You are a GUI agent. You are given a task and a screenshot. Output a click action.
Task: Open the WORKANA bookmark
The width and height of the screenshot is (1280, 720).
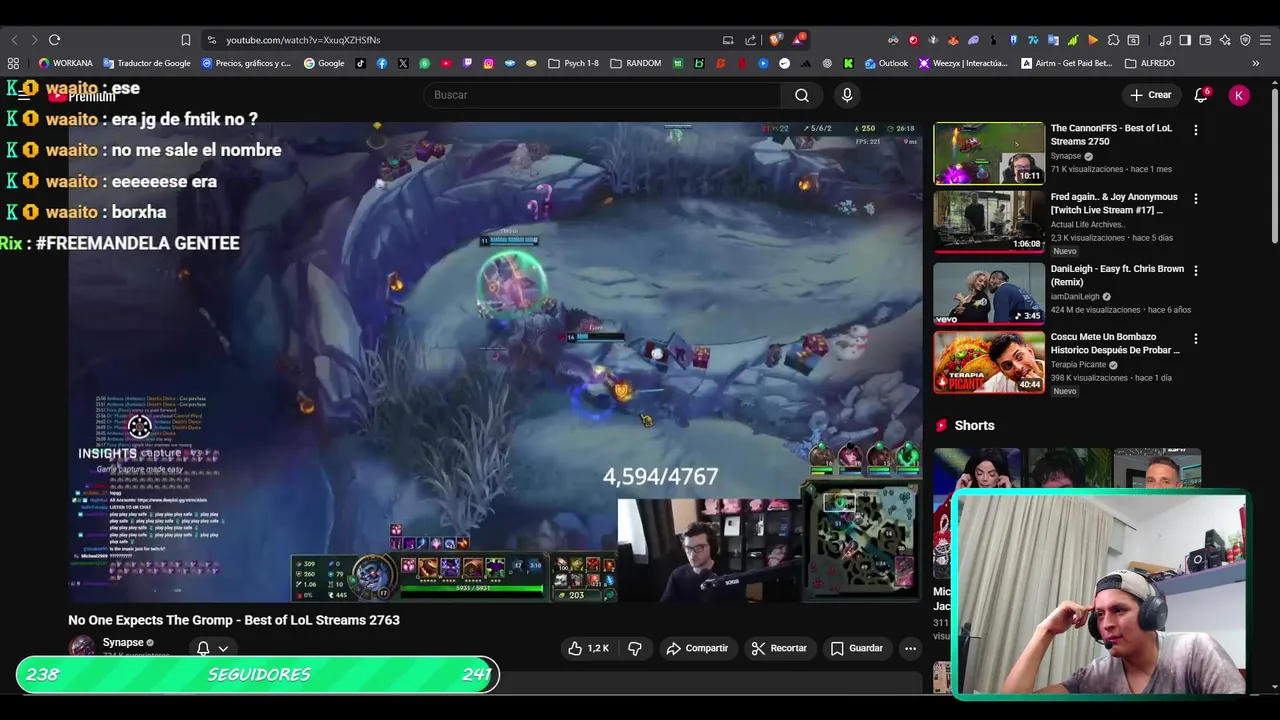point(66,63)
